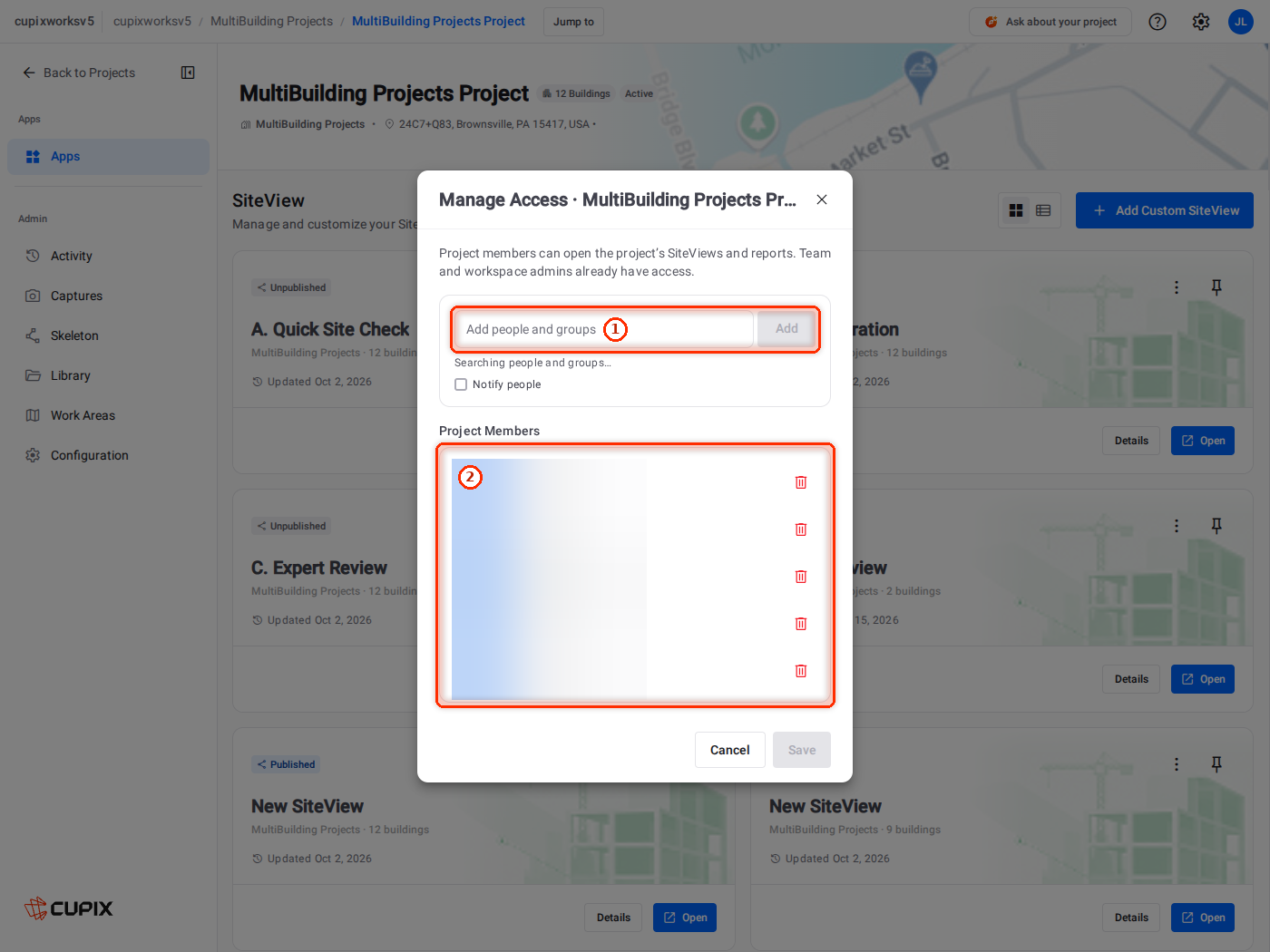Screen dimensions: 1270x952
Task: Go Back to Projects
Action: [79, 73]
